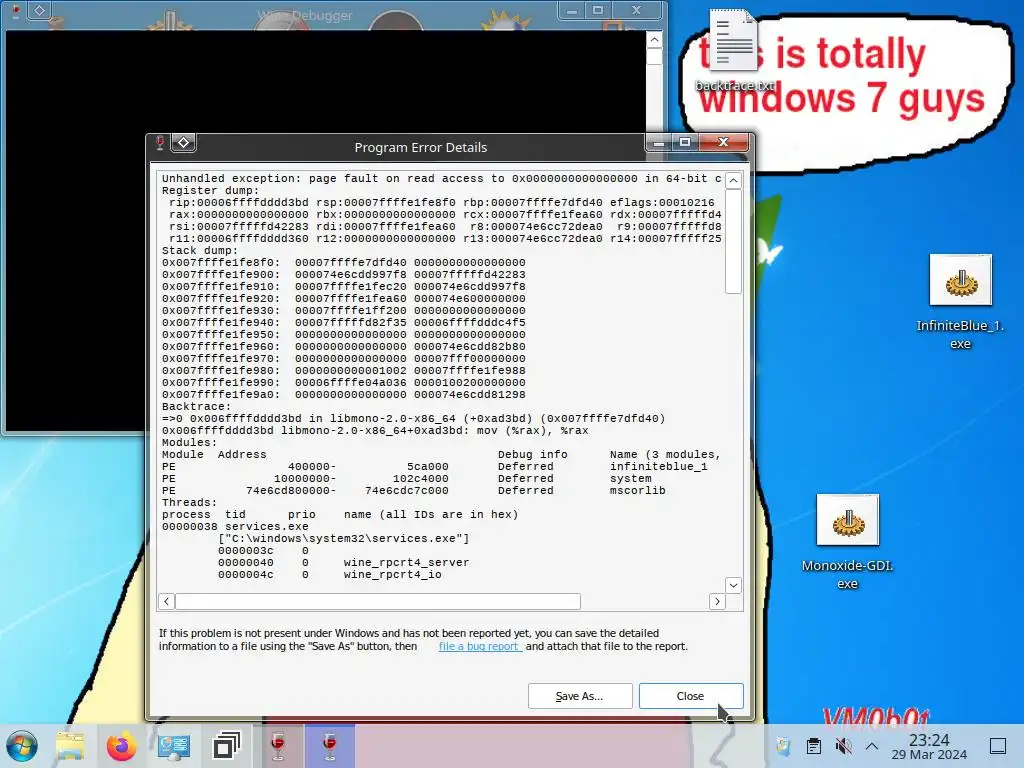Maximize the Program Error Details window
Screen dimensions: 1024x768
tap(685, 142)
